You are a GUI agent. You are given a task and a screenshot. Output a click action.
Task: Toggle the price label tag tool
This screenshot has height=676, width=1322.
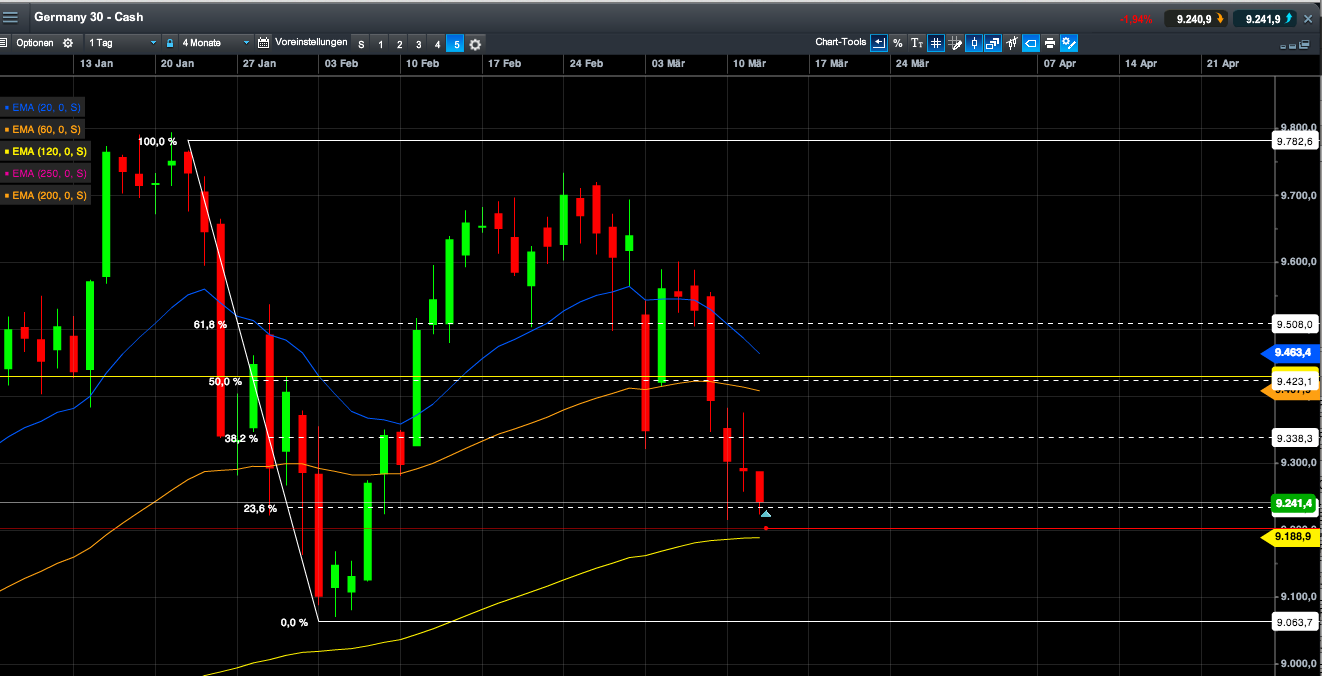[x=1030, y=43]
